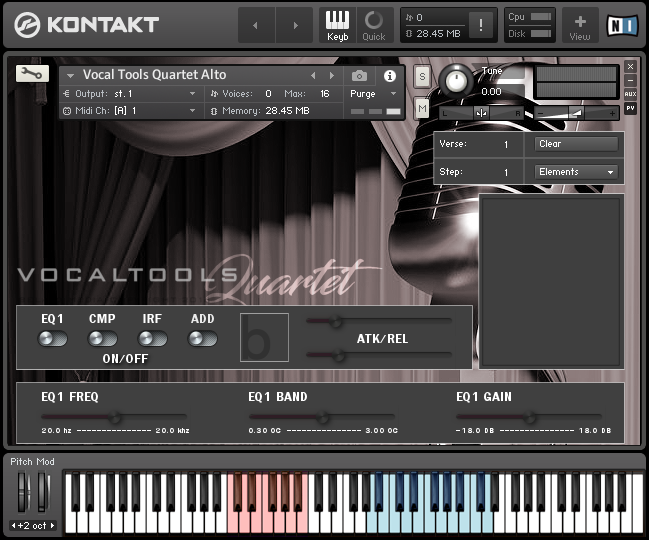The image size is (649, 540).
Task: Click the Pitch wheel
Action: (23, 492)
